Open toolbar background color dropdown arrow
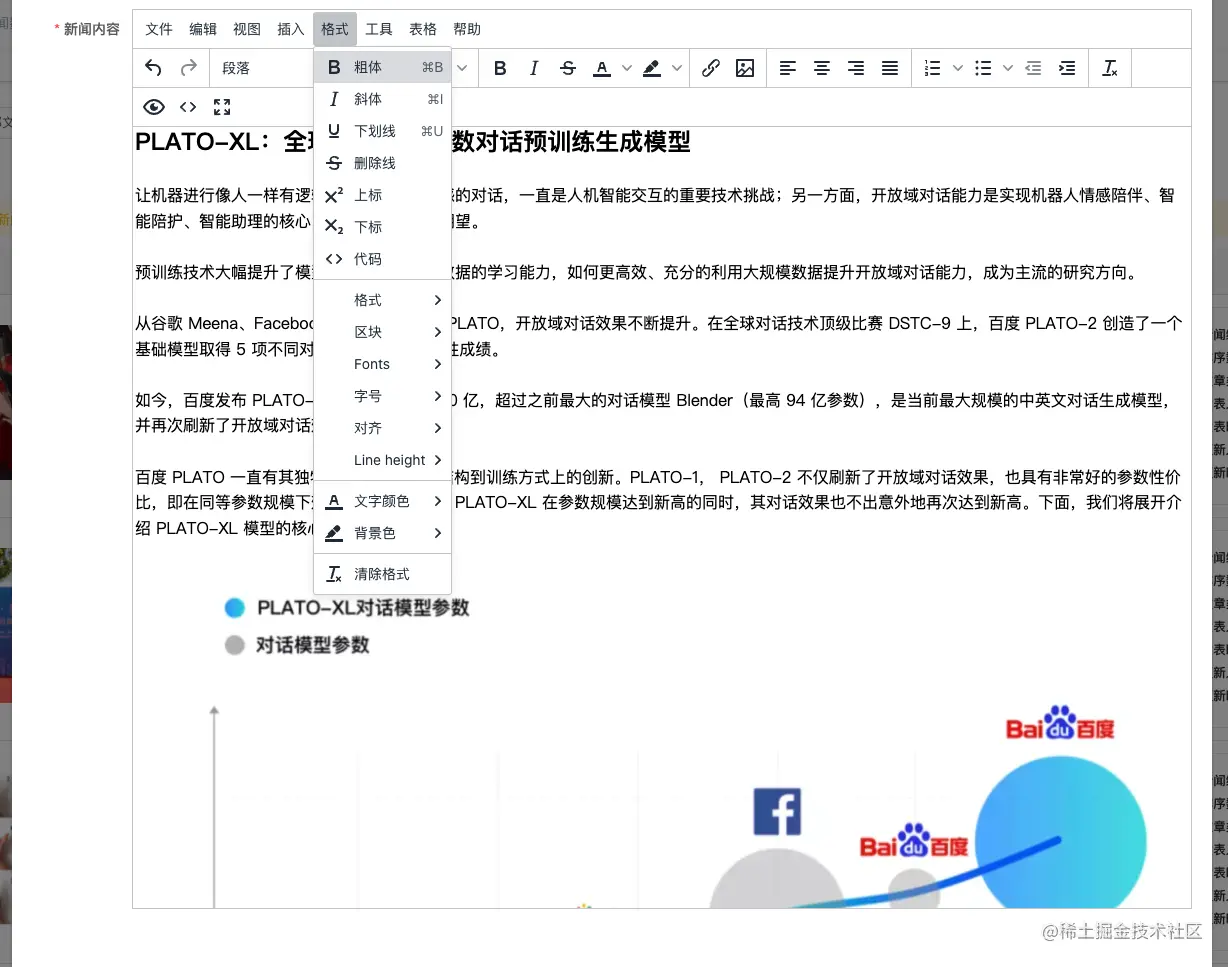This screenshot has width=1228, height=967. [x=677, y=68]
